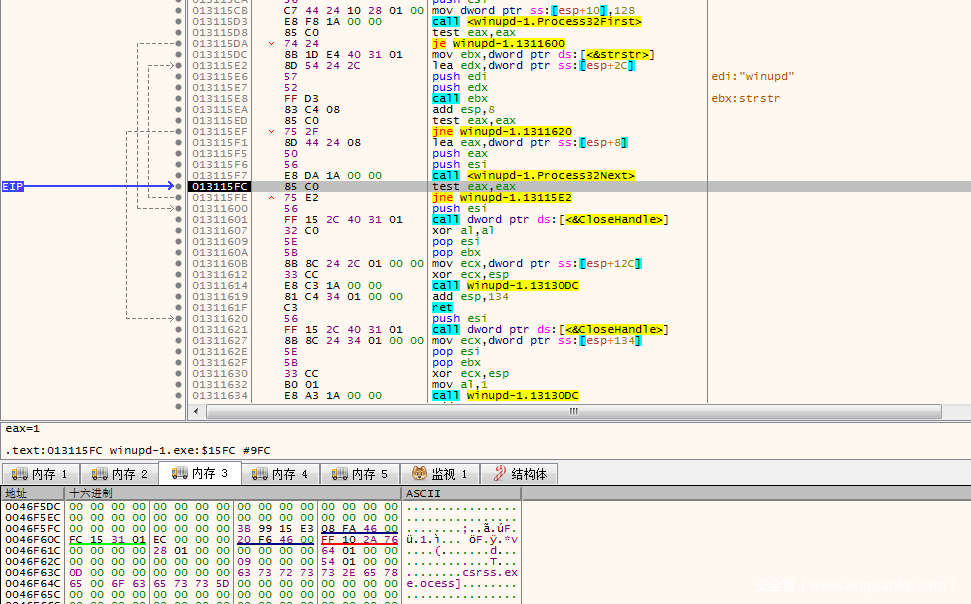Select the ret instruction at 0131161F
Screen dimensions: 971x604
tap(442, 307)
